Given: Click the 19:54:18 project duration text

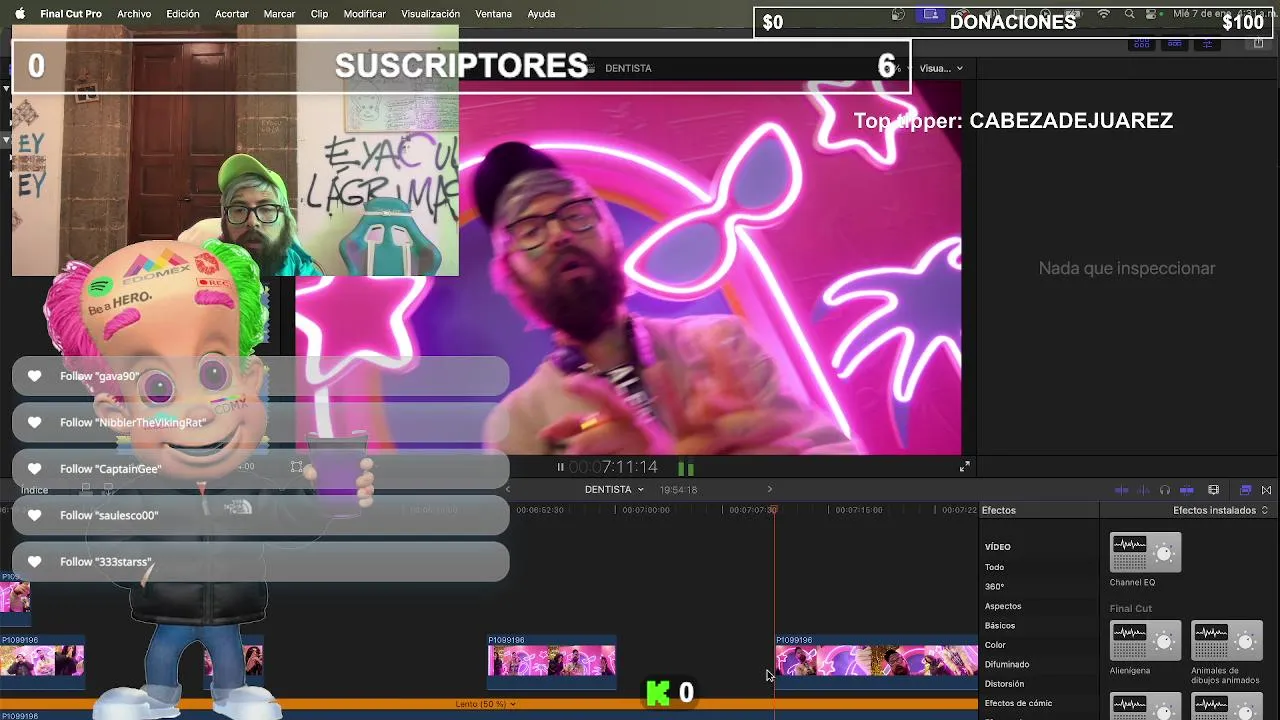Looking at the screenshot, I should [x=678, y=490].
